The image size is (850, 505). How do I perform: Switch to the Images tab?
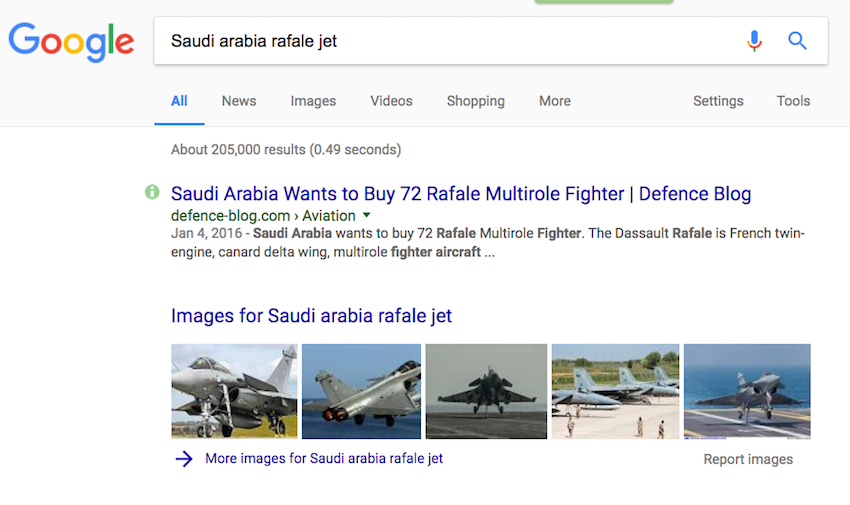tap(313, 101)
